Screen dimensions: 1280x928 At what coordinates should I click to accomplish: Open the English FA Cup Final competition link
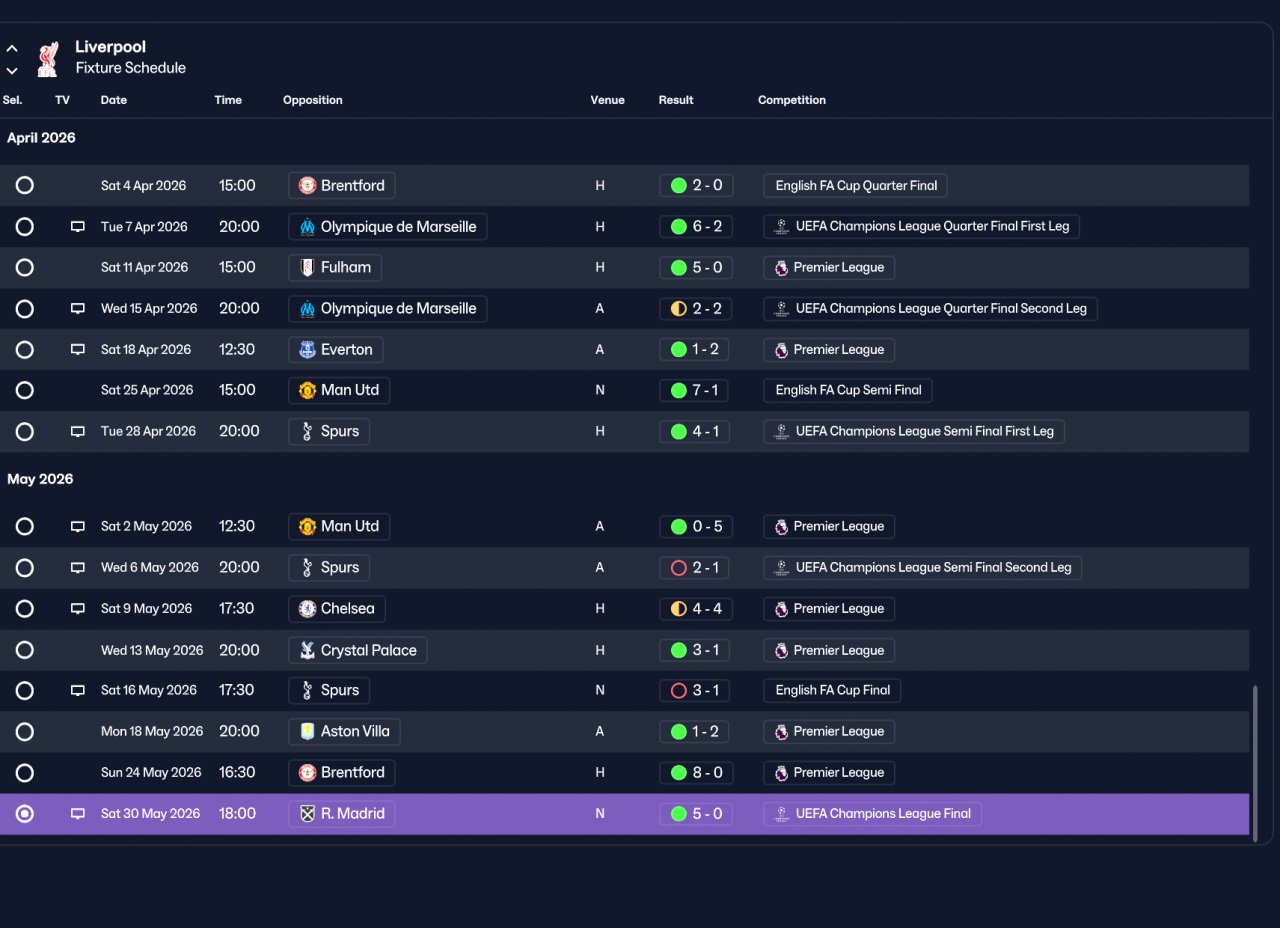pos(832,691)
